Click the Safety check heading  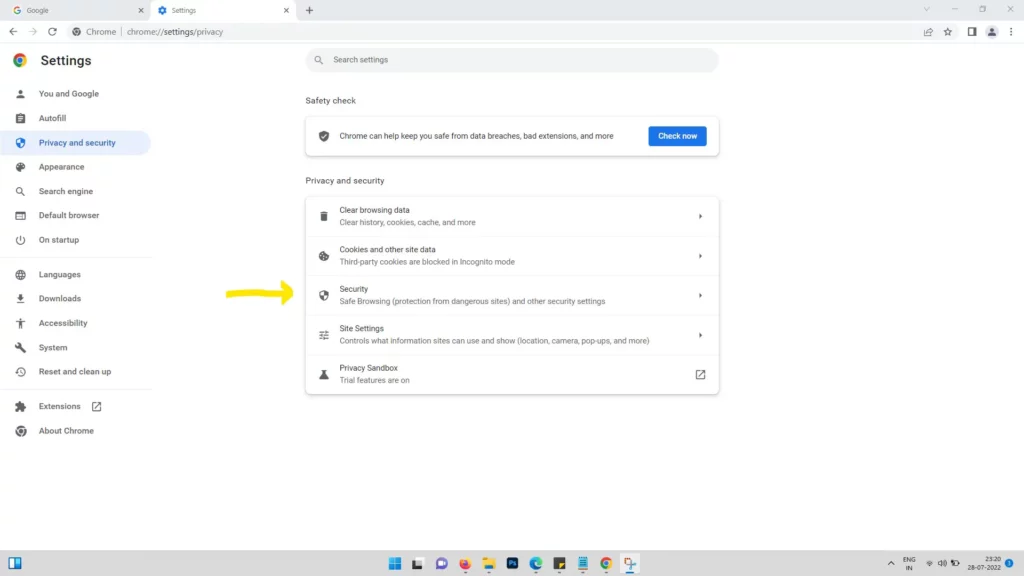pos(330,101)
